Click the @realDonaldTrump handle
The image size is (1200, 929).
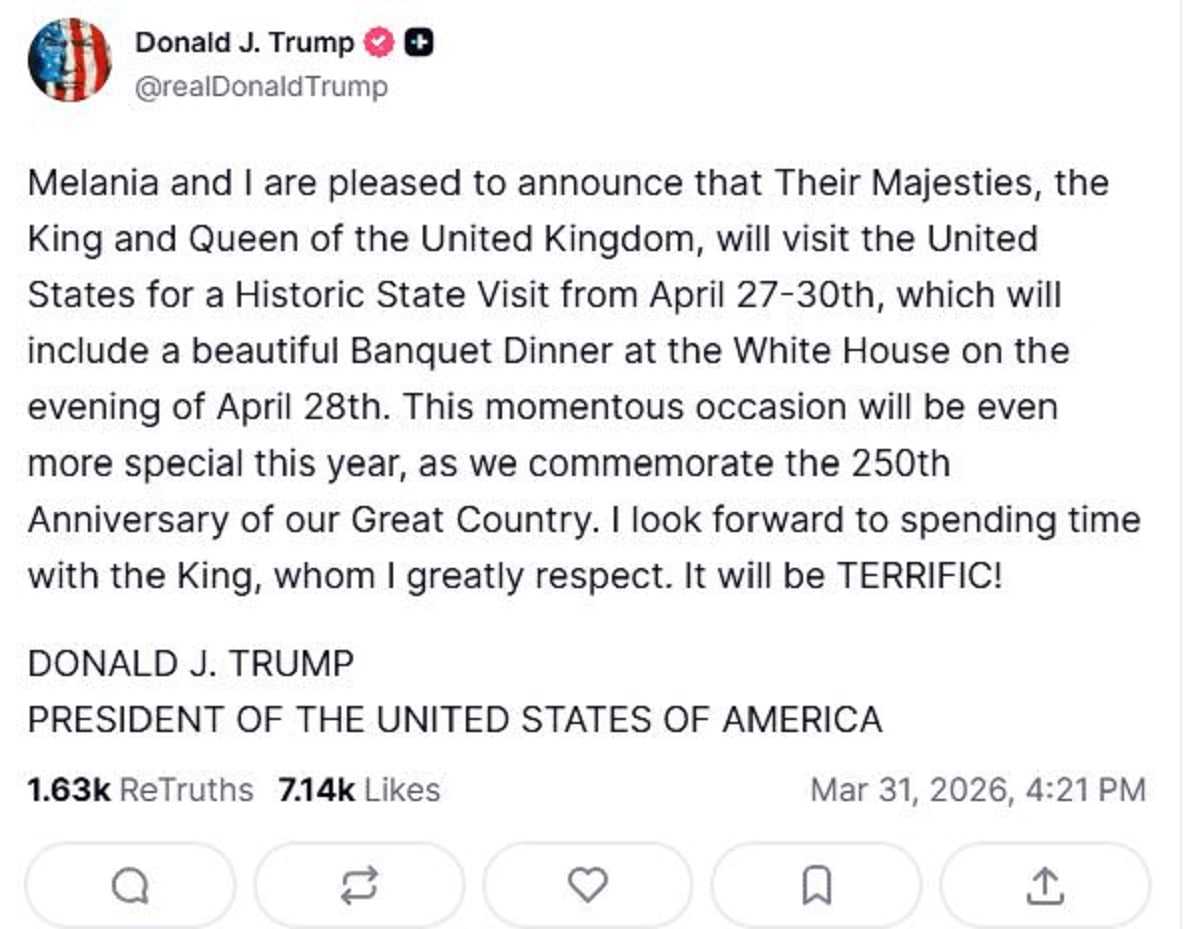click(261, 87)
